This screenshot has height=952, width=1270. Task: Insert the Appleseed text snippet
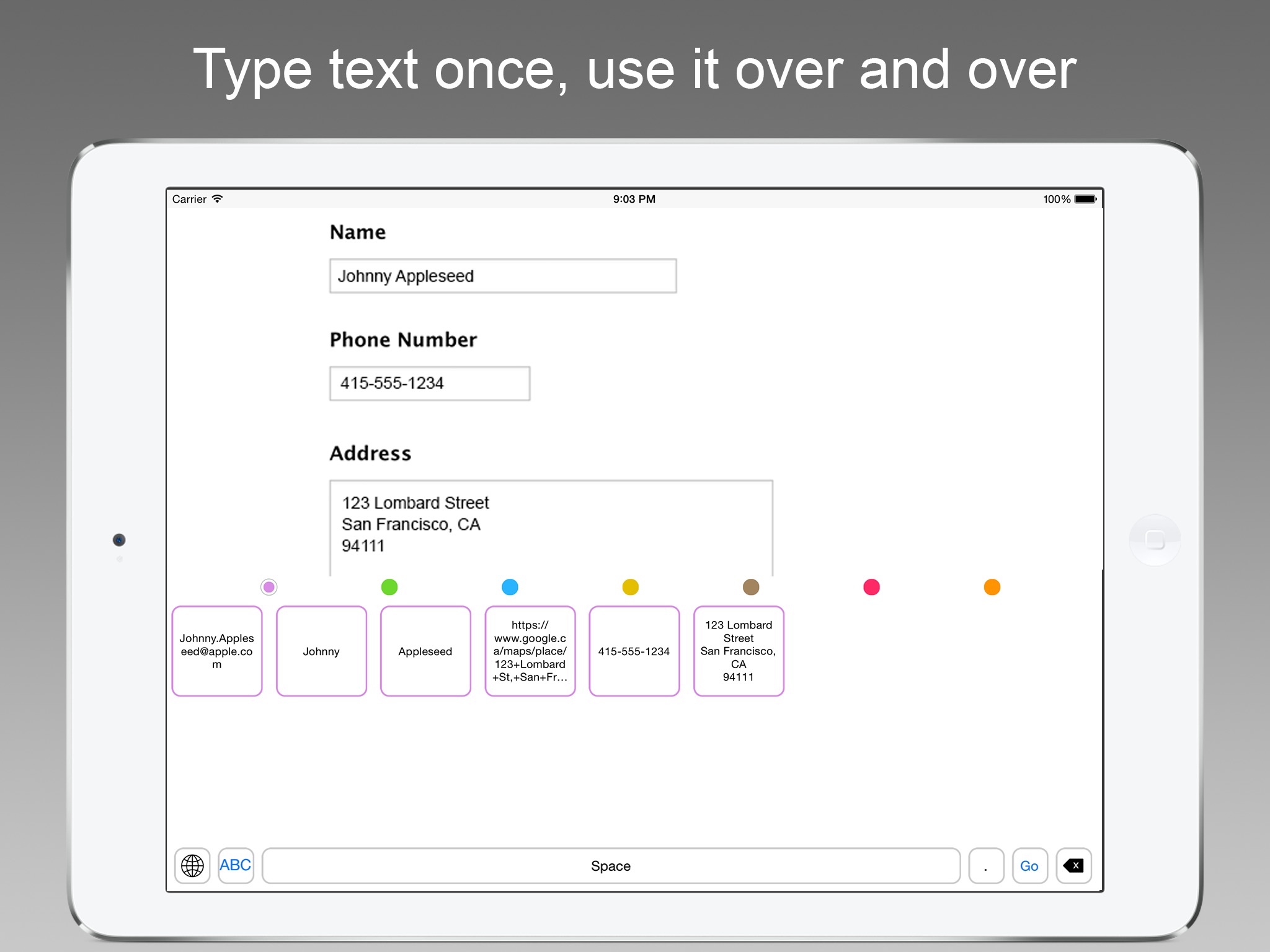425,651
